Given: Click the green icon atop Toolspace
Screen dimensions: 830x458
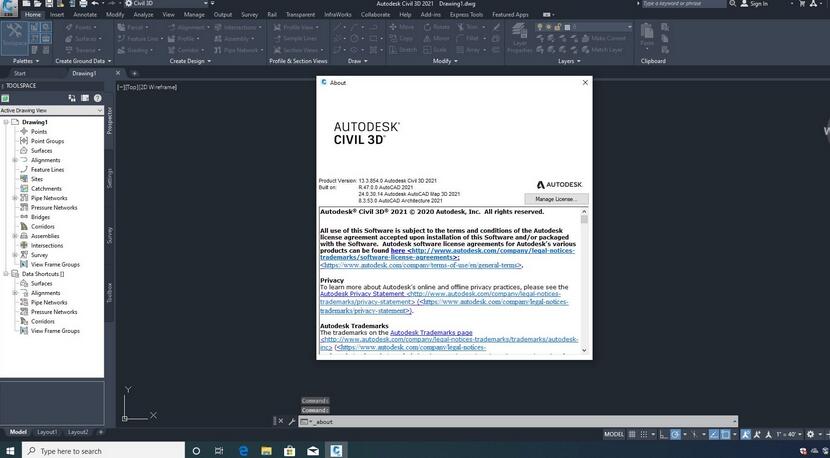Looking at the screenshot, I should click(5, 98).
